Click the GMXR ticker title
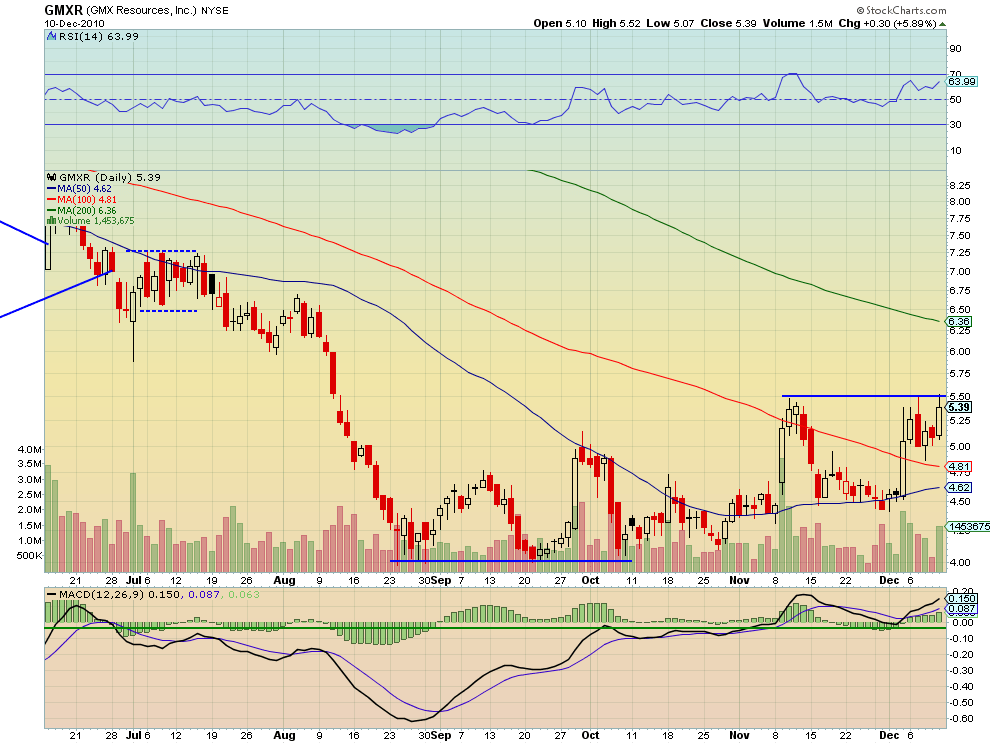The height and width of the screenshot is (744, 990). (x=63, y=10)
